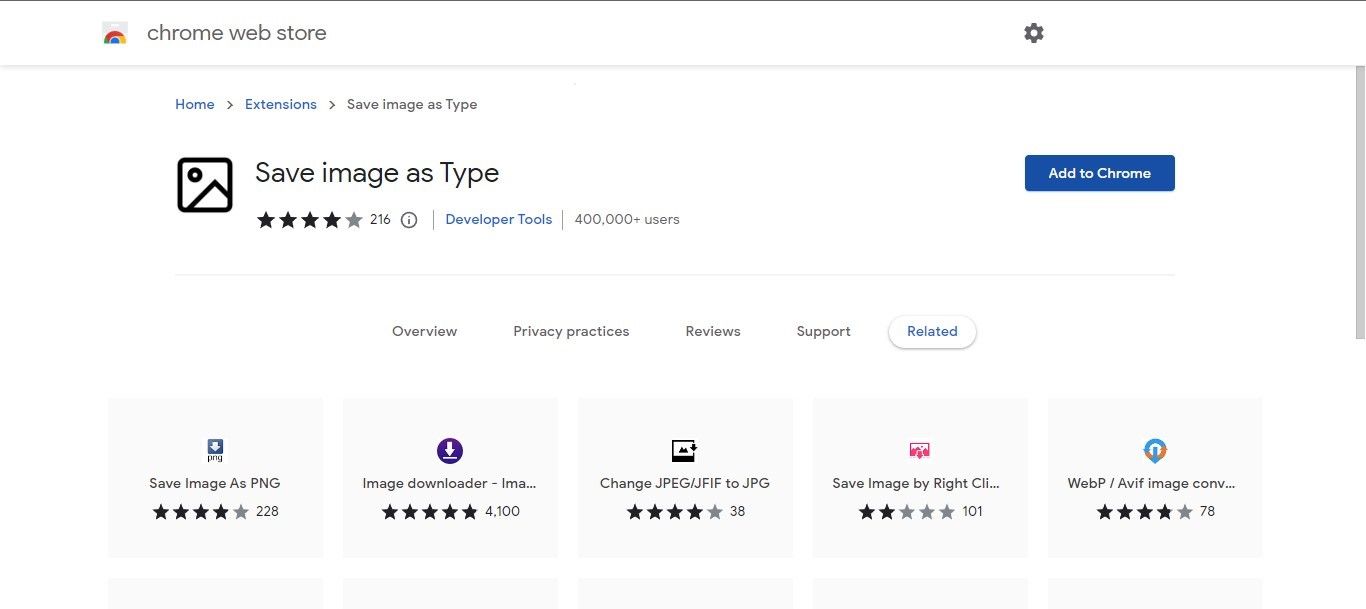
Task: Click the Save Image by Right Click icon
Action: tap(919, 450)
